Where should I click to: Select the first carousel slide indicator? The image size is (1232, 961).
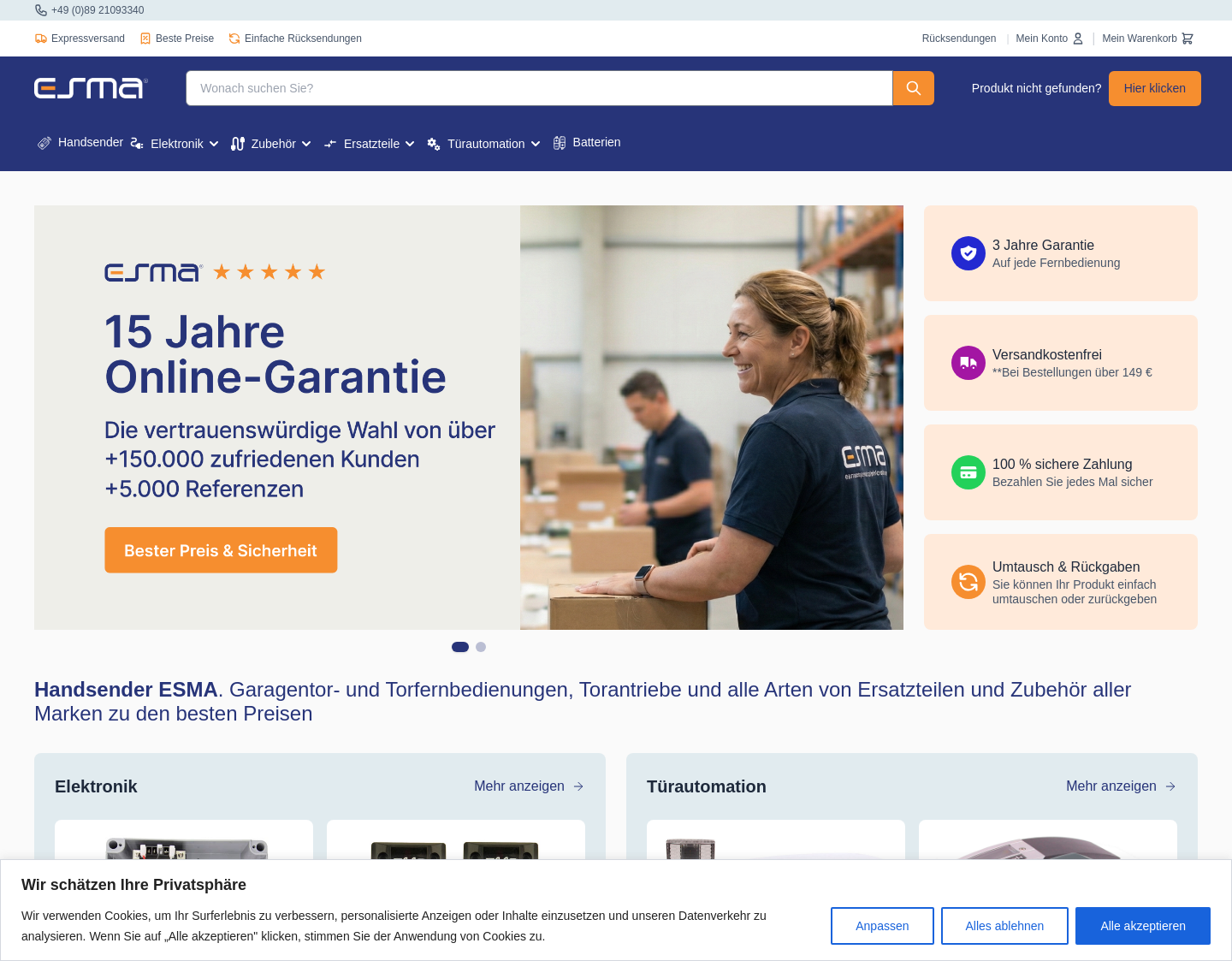tap(460, 647)
